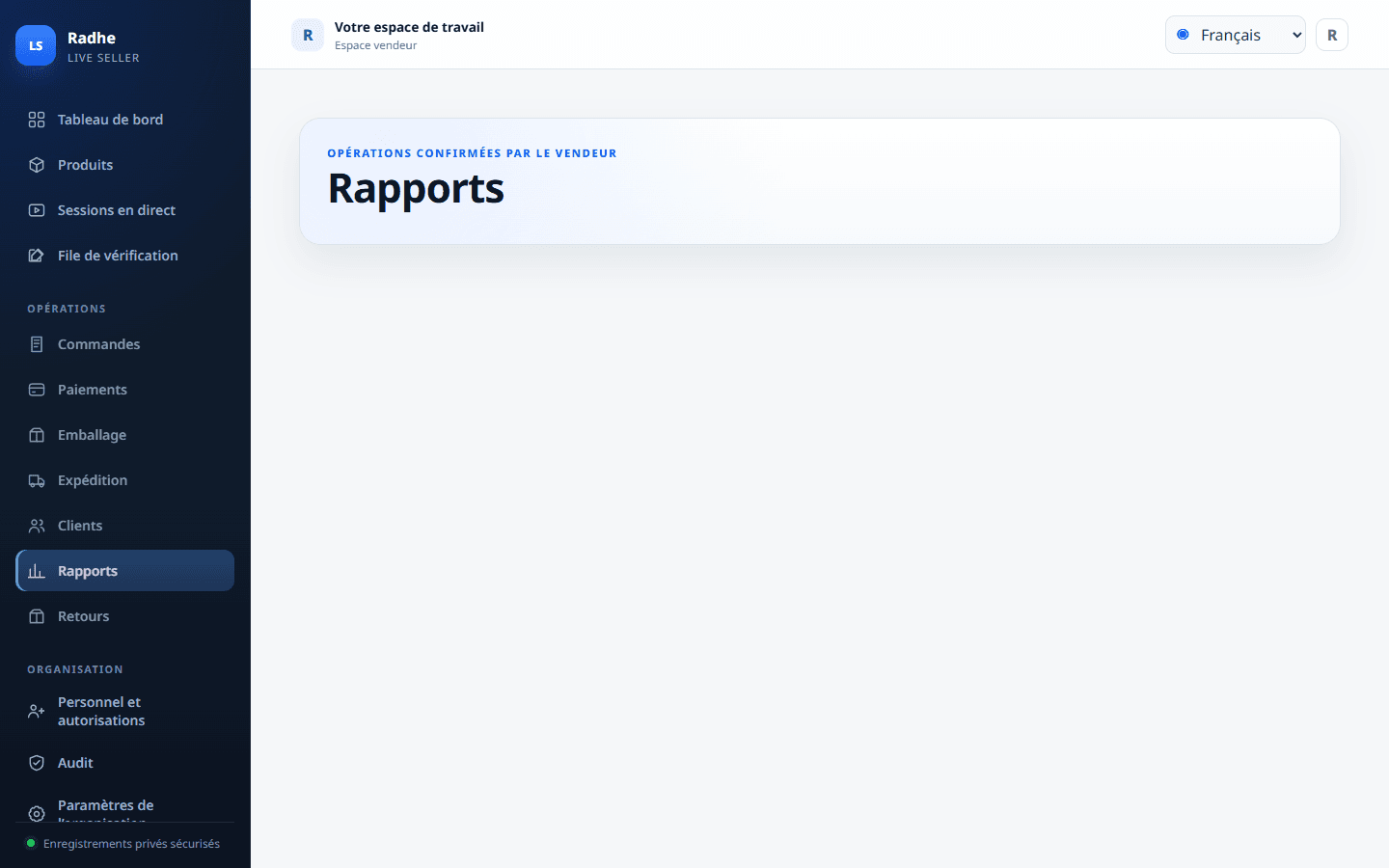The width and height of the screenshot is (1389, 868).
Task: Click the Audit shield icon
Action: 37,763
